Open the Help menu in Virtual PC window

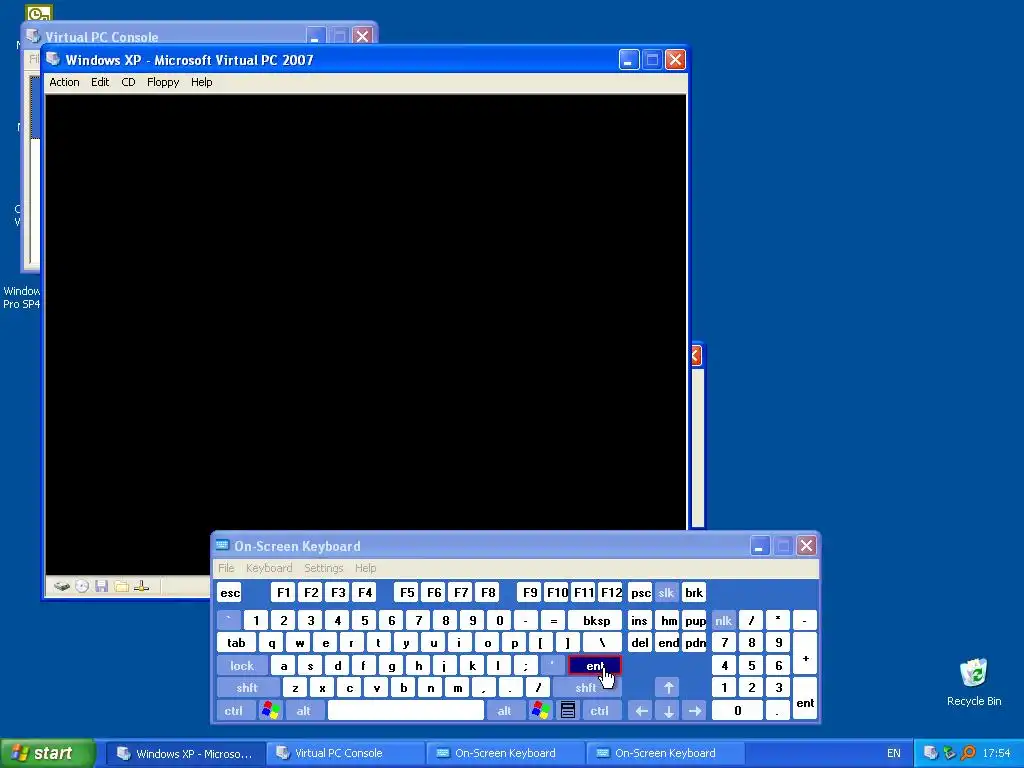[x=202, y=82]
